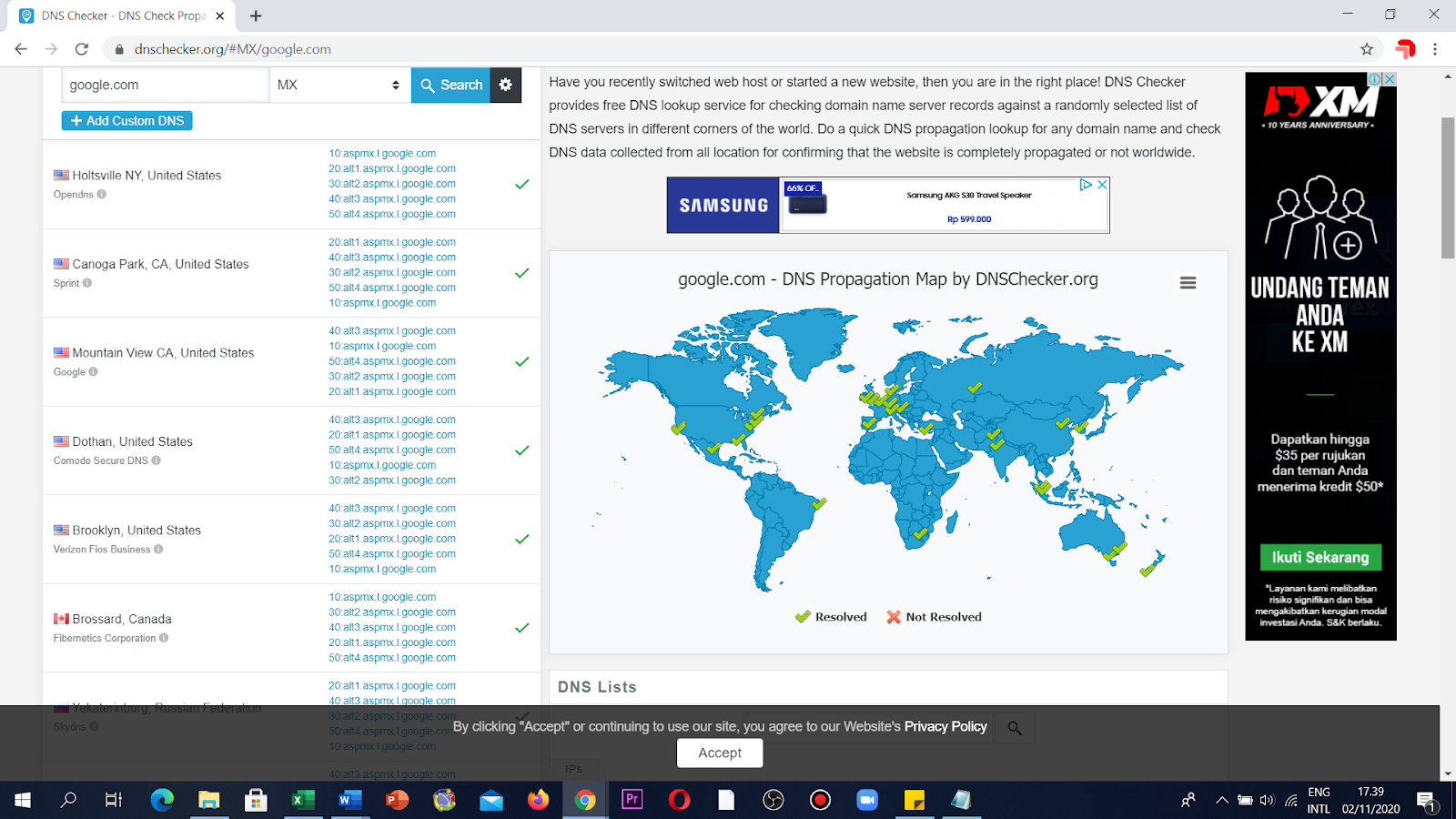1456x819 pixels.
Task: Click the info icon beside Comodo Secure DNS
Action: coord(157,460)
